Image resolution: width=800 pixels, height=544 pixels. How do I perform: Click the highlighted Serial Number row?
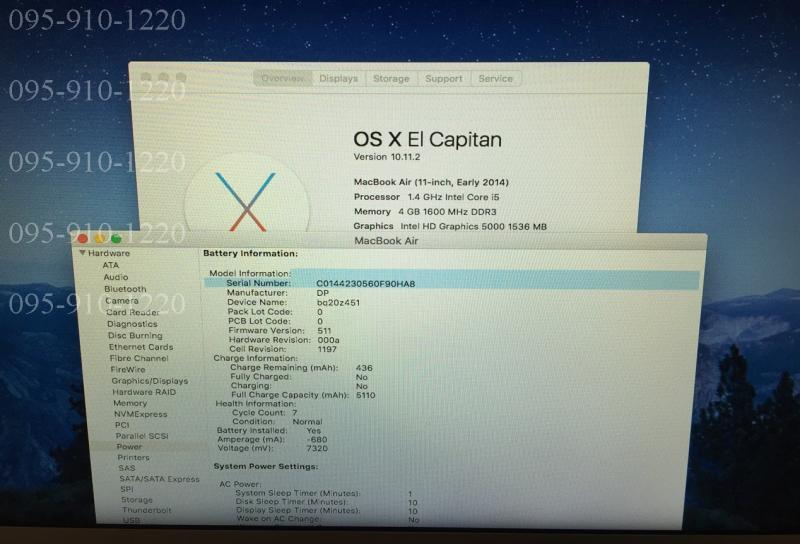[x=452, y=283]
